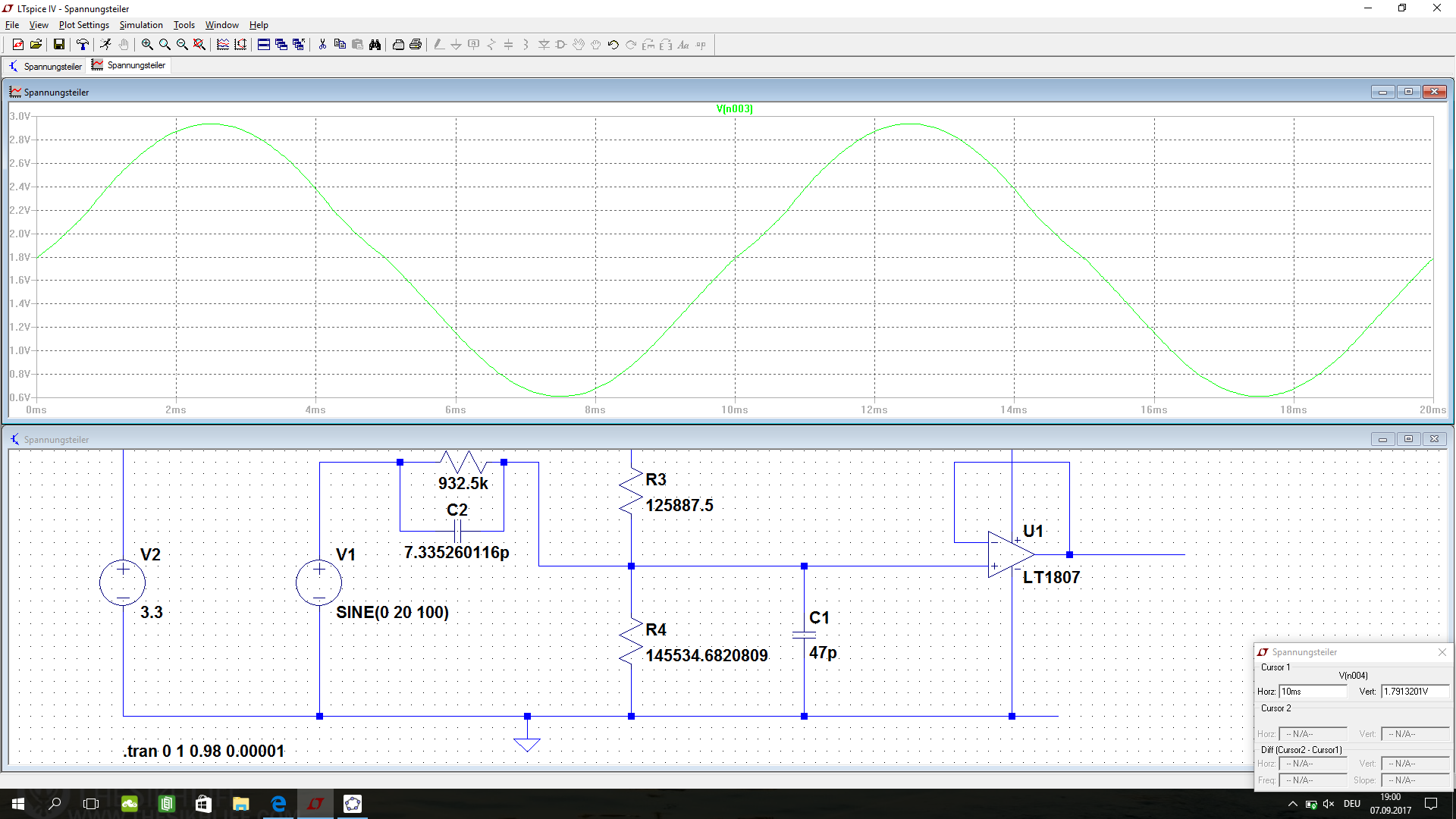This screenshot has width=1456, height=819.
Task: Open the Windows Start menu
Action: pos(18,804)
